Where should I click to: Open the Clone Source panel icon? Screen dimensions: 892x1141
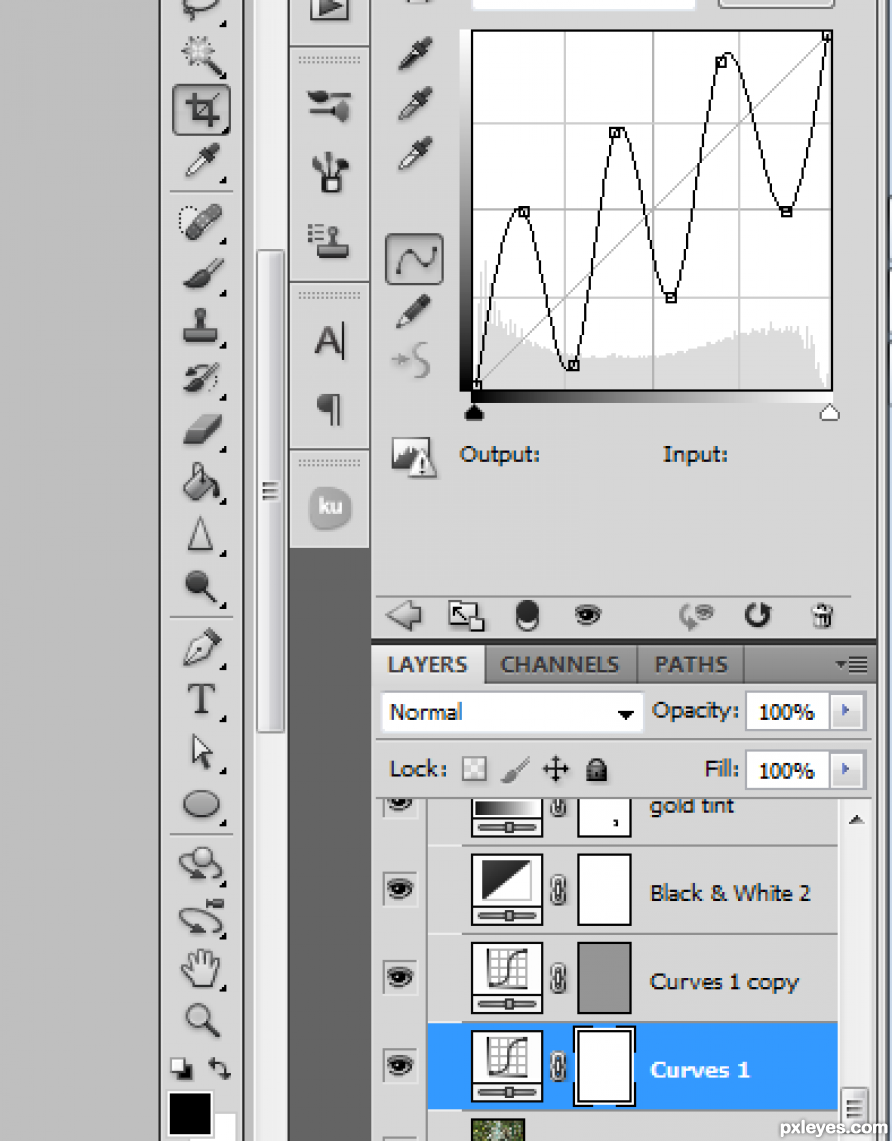pyautogui.click(x=328, y=240)
